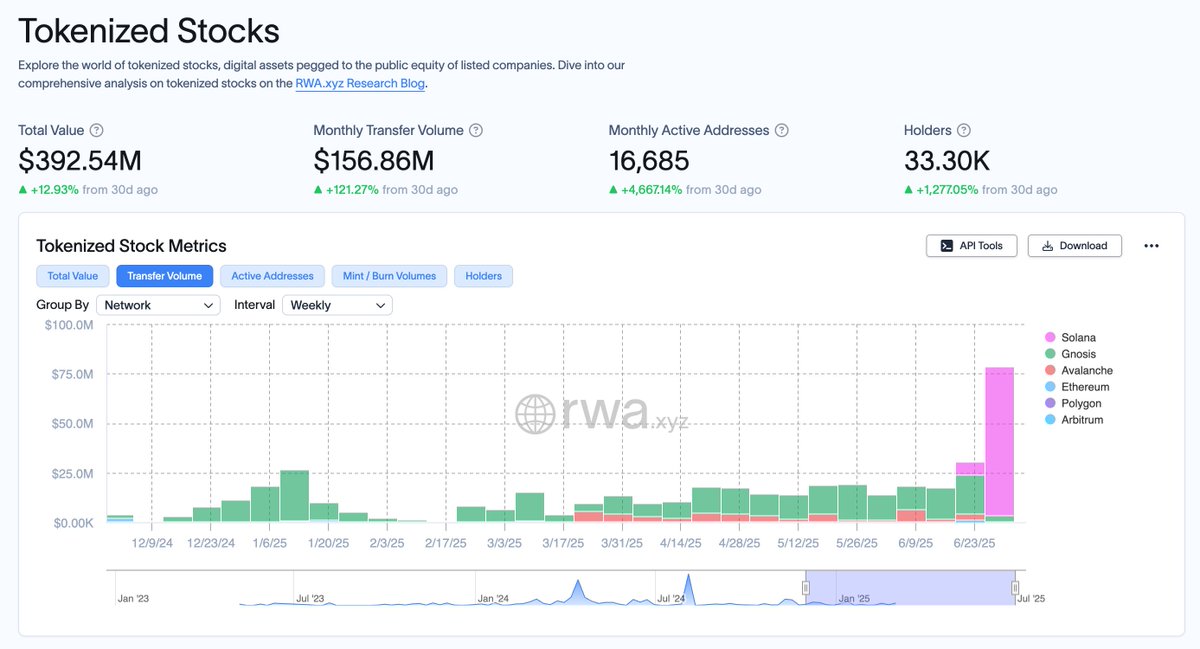Open the Mint / Burn Volumes tab

pyautogui.click(x=390, y=276)
